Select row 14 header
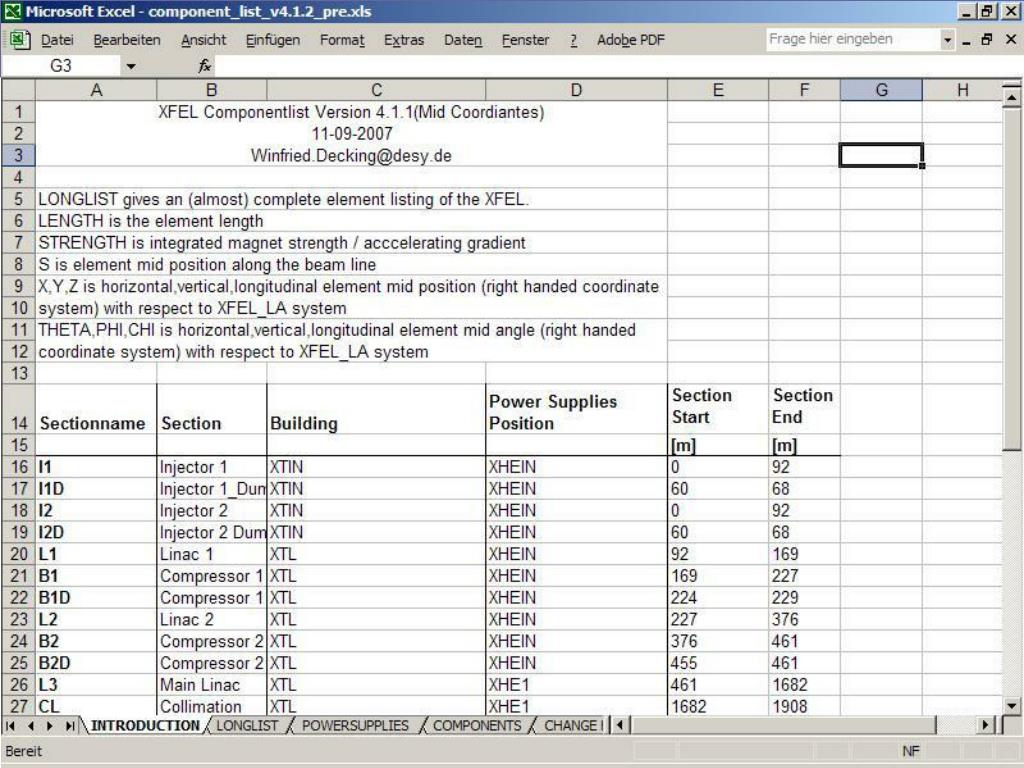1024x768 pixels. pos(18,409)
